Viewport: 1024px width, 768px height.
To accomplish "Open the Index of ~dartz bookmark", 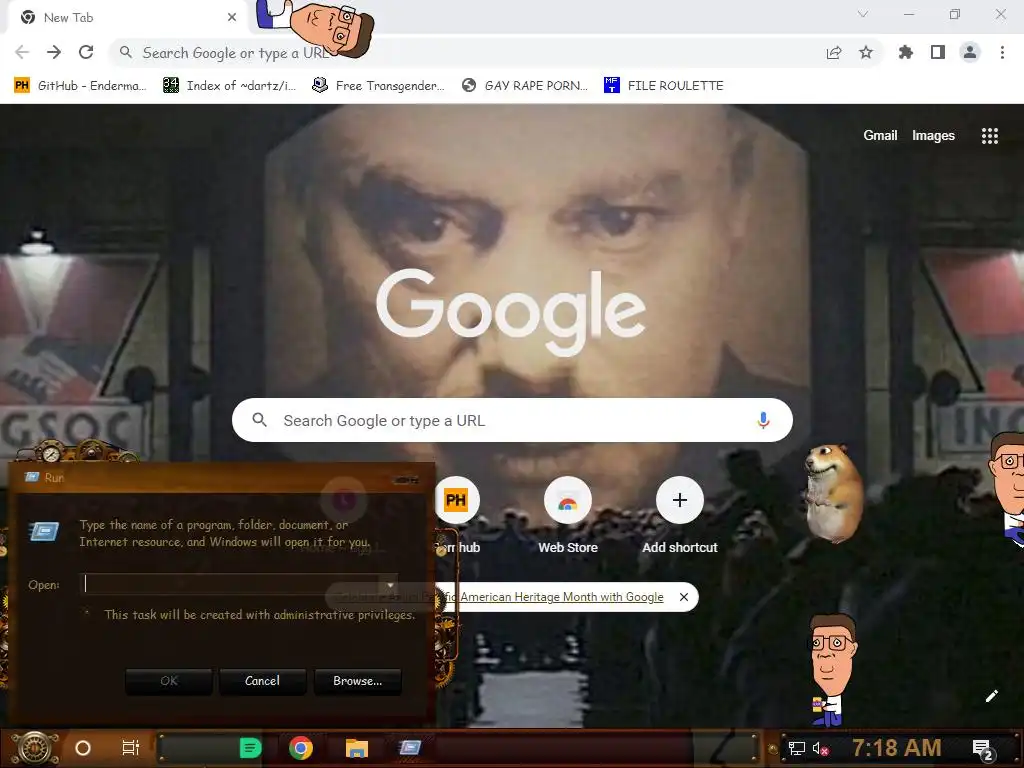I will (x=230, y=86).
